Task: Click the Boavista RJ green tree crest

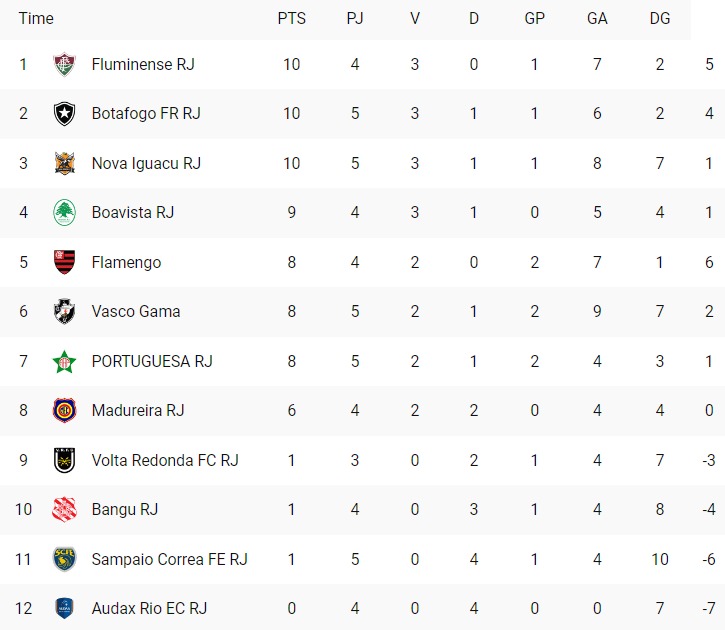Action: coord(64,213)
